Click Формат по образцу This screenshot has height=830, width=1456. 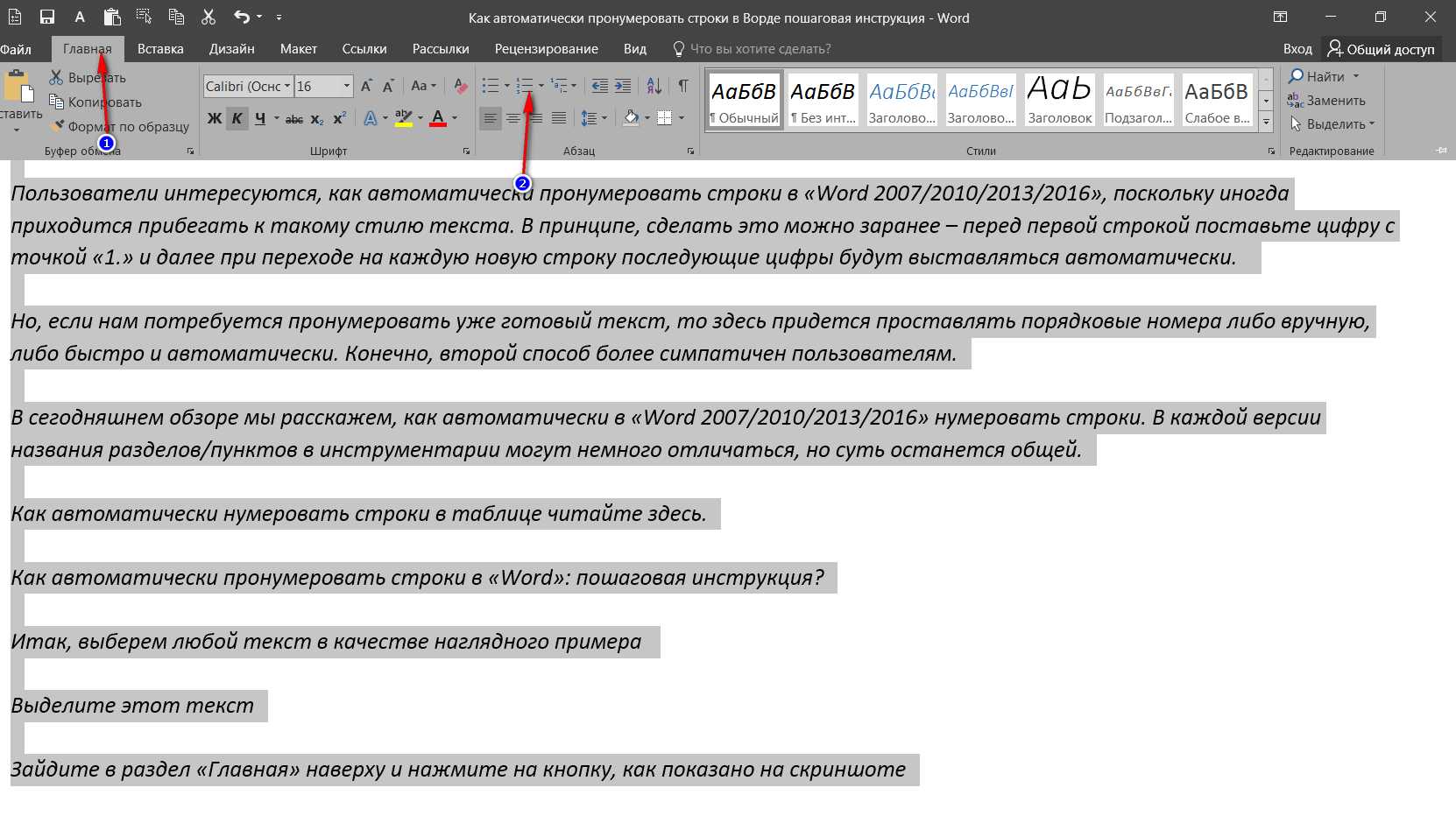(x=119, y=126)
